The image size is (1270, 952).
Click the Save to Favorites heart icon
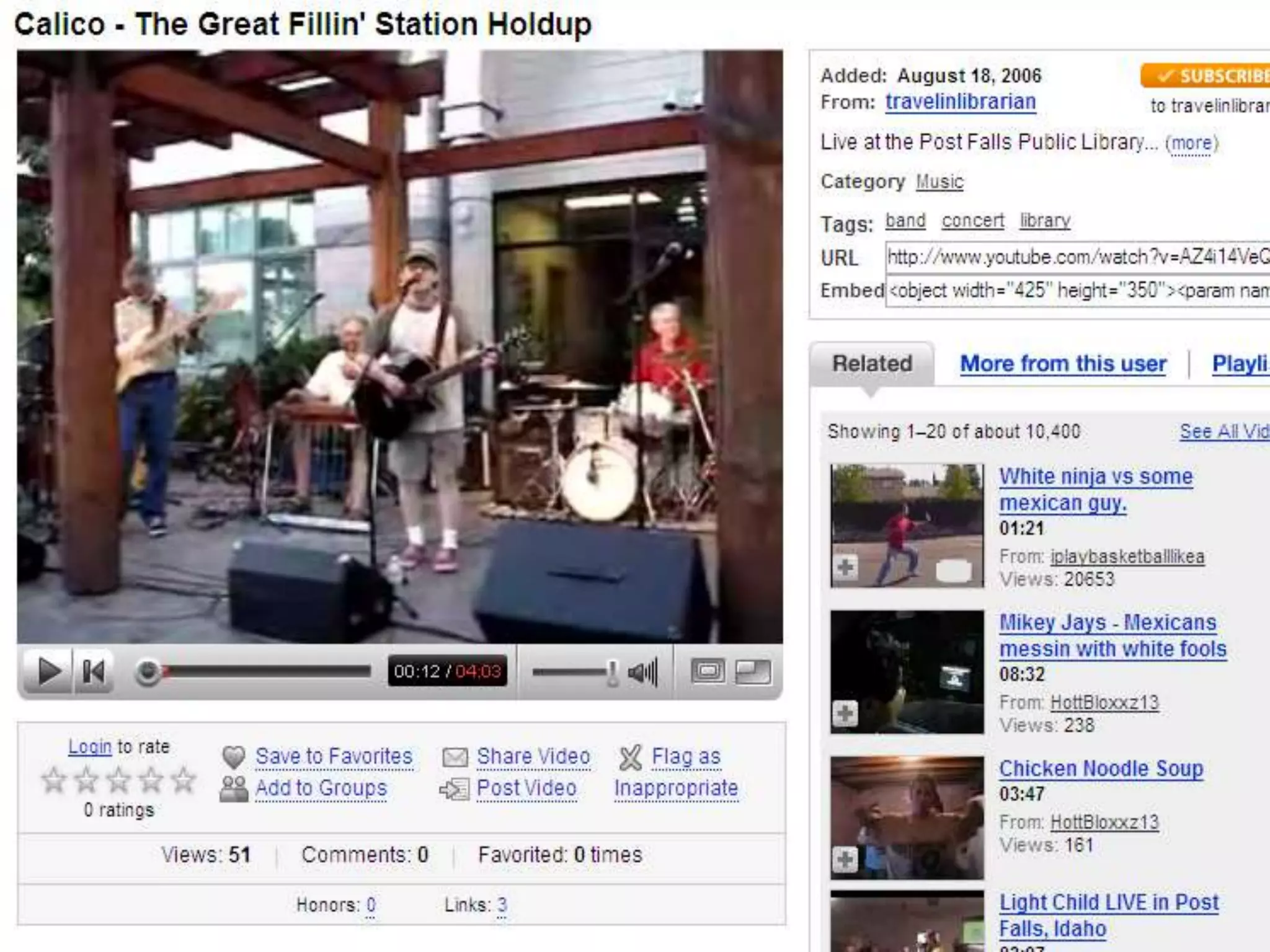tap(234, 757)
